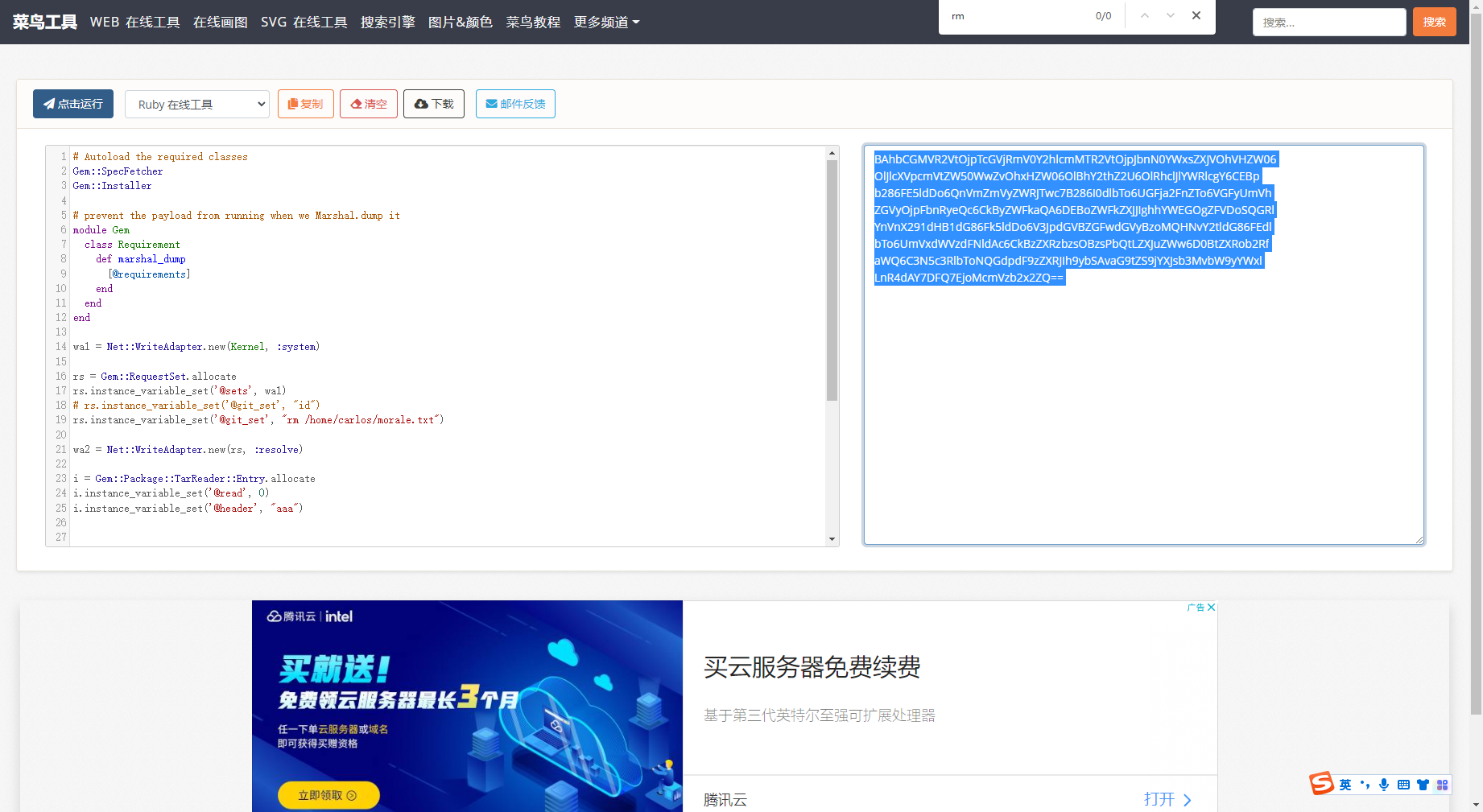This screenshot has width=1483, height=812.
Task: Open Sogou soft keyboard icon
Action: pyautogui.click(x=1403, y=785)
